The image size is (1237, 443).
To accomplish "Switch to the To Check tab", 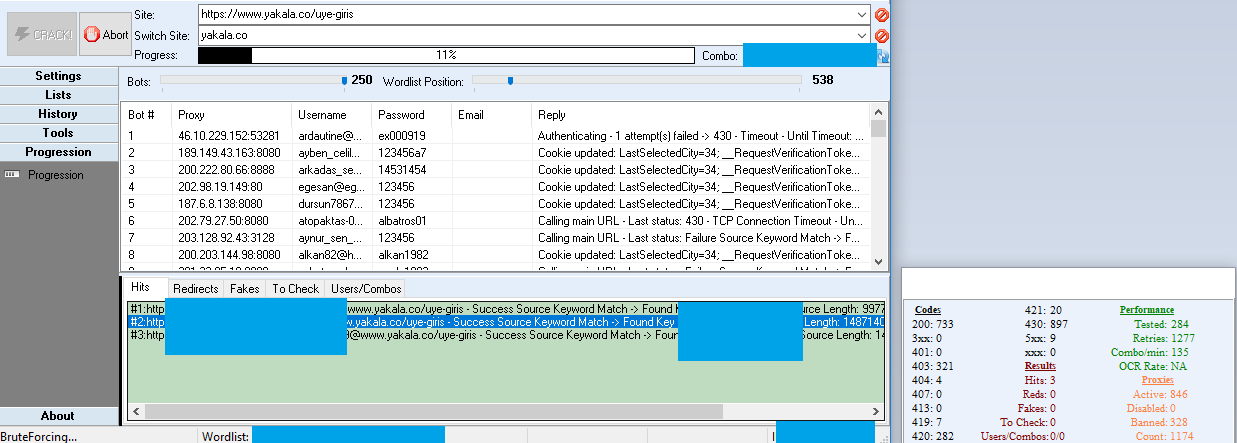I will point(295,289).
